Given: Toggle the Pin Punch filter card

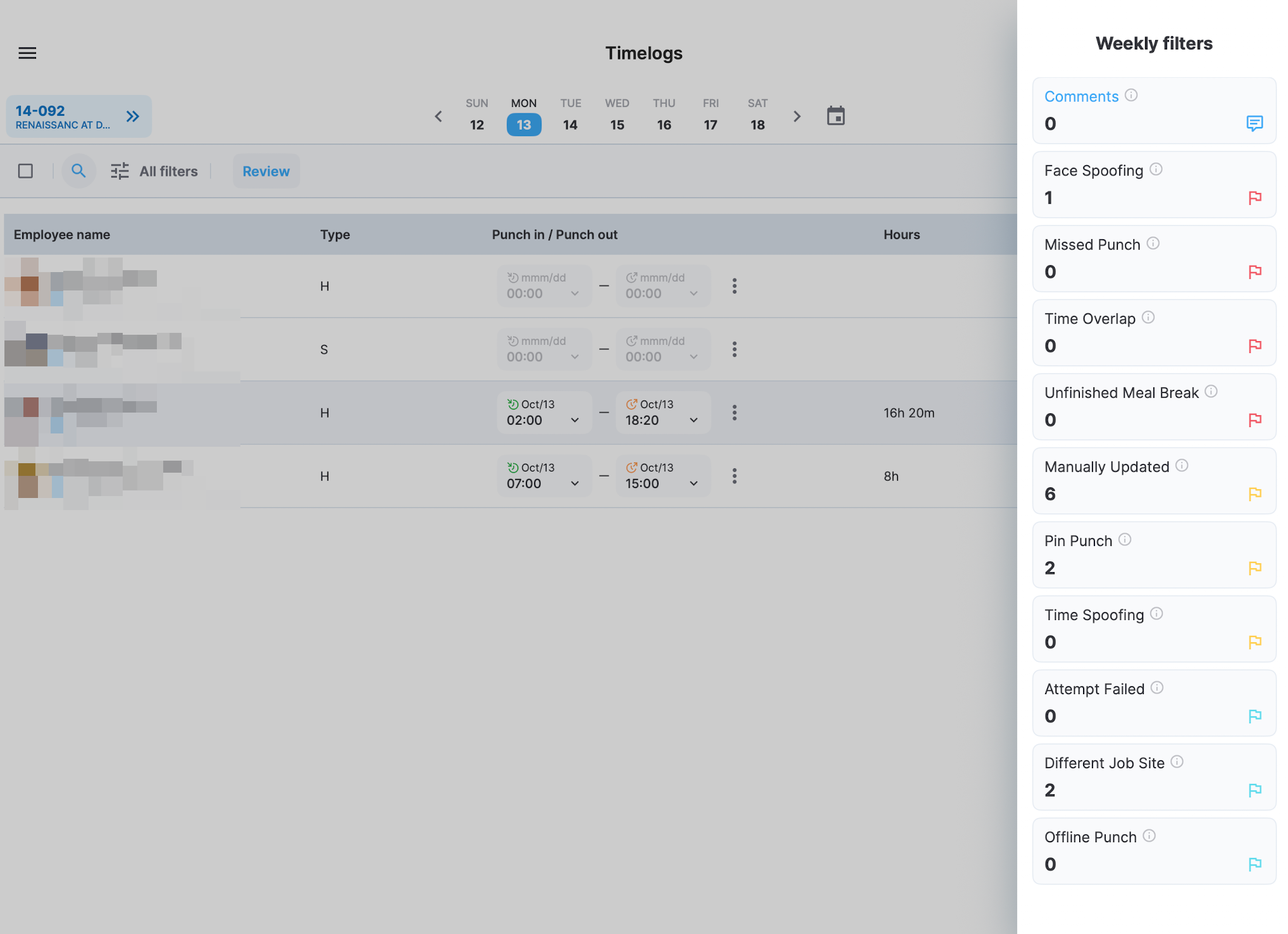Looking at the screenshot, I should [1154, 554].
